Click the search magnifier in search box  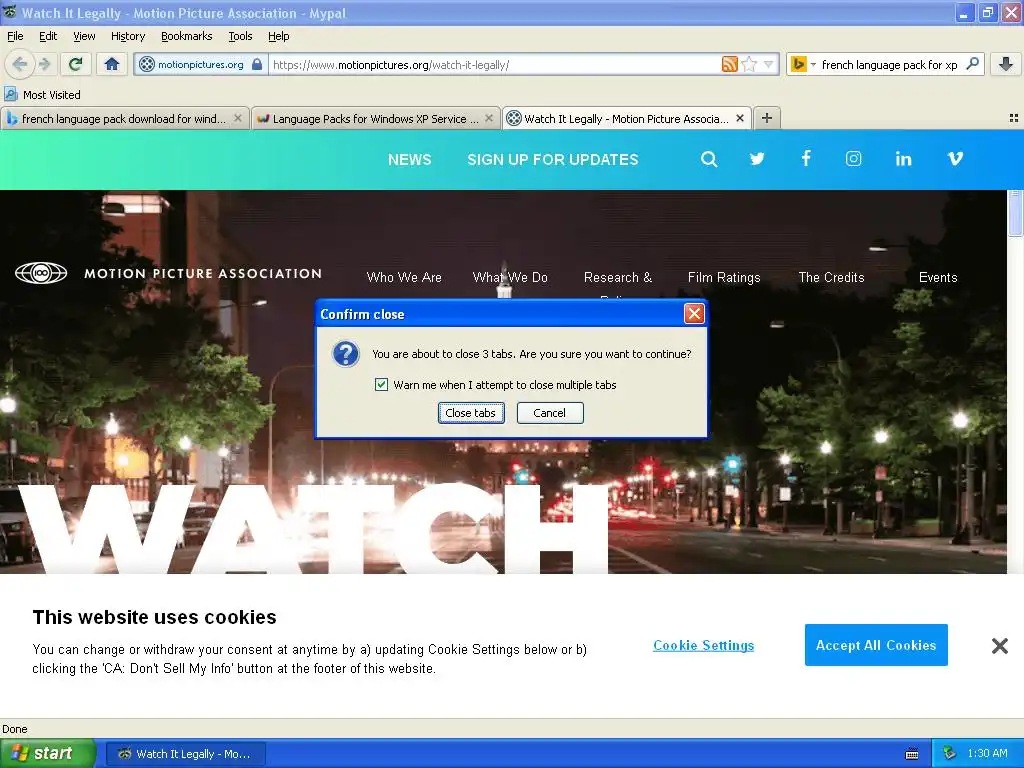[x=972, y=64]
